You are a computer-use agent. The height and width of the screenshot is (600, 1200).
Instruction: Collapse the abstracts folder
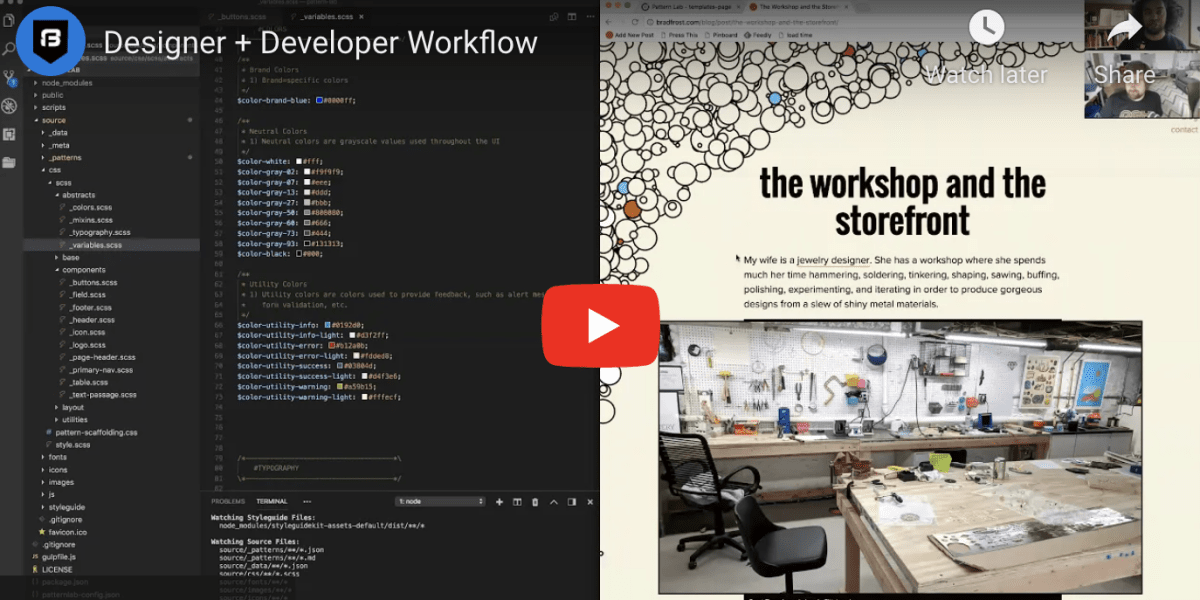[79, 195]
